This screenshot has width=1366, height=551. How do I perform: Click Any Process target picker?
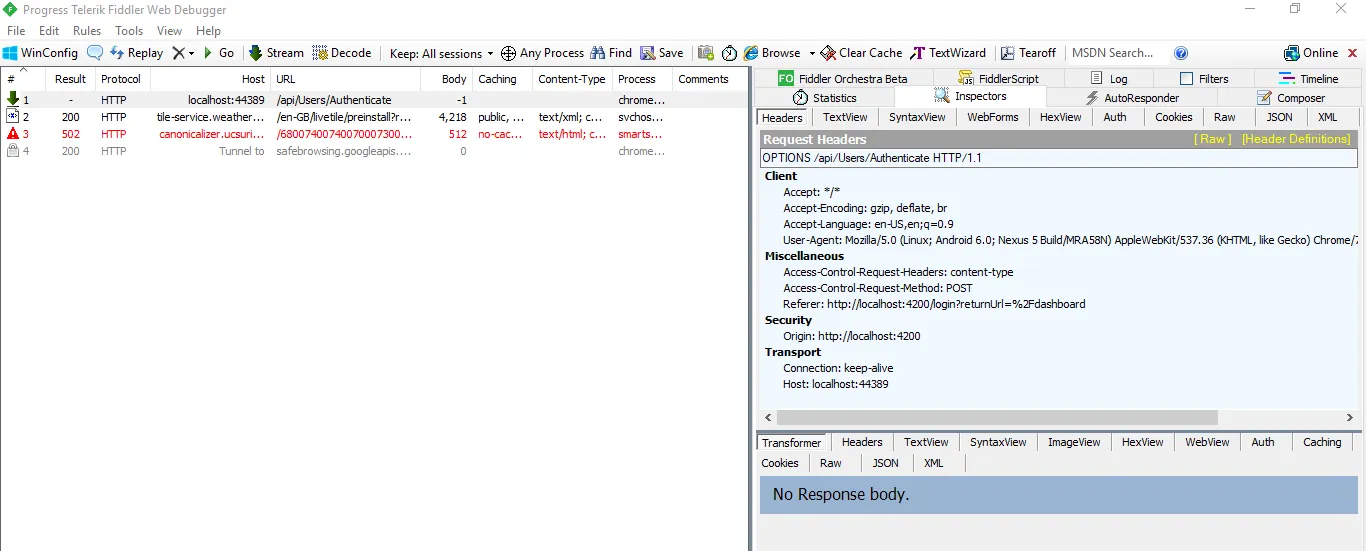[542, 53]
